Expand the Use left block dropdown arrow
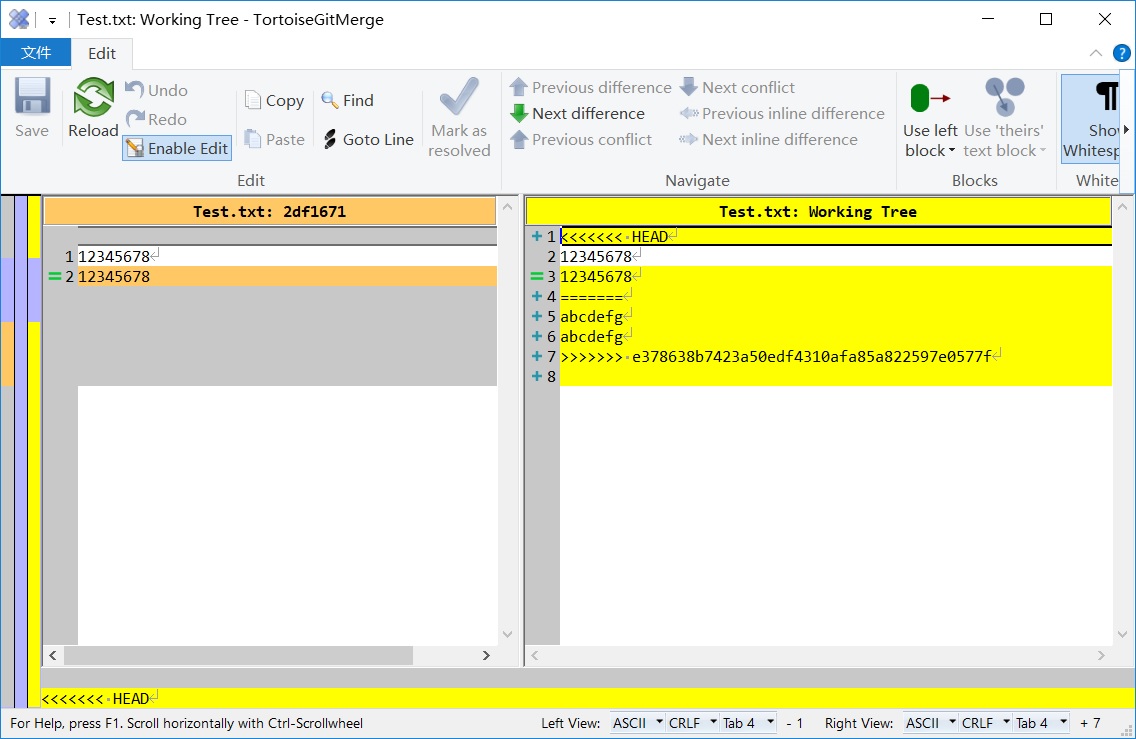This screenshot has height=739, width=1136. coord(951,151)
